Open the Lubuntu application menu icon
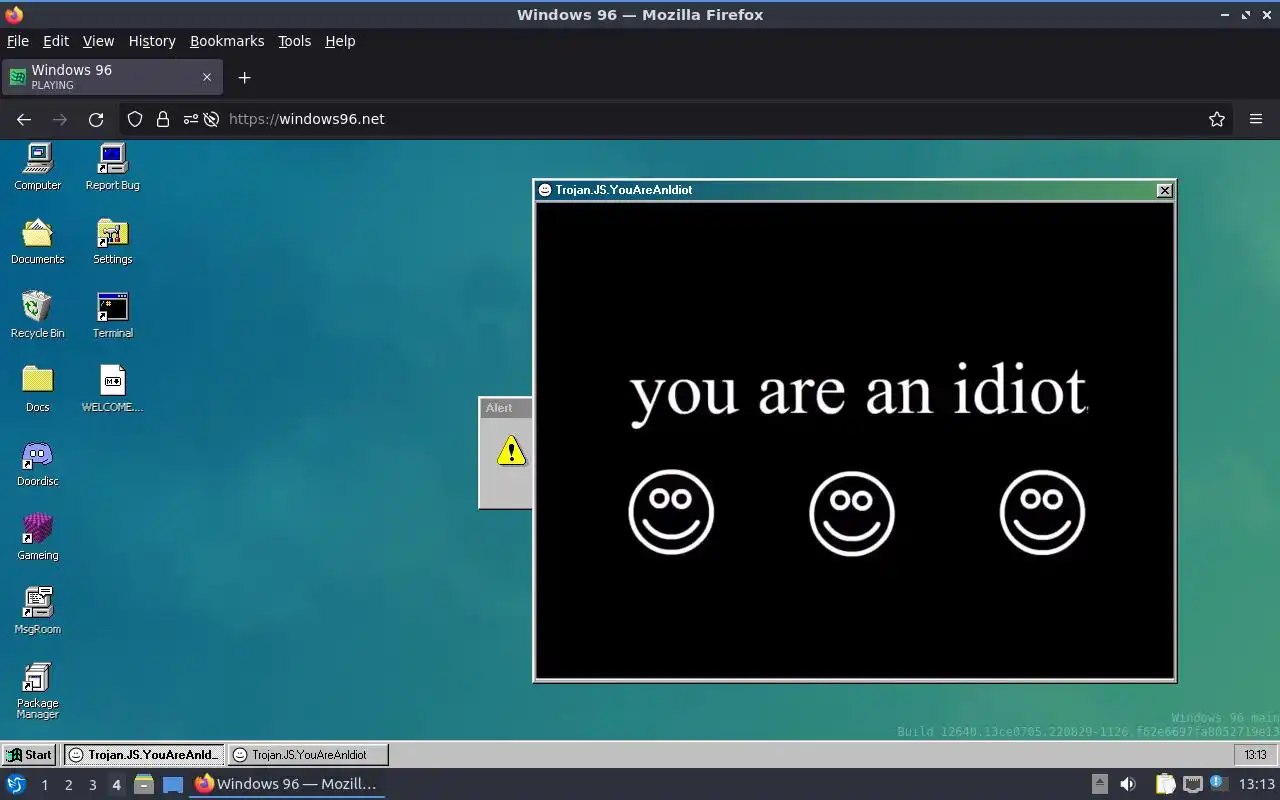This screenshot has height=800, width=1280. click(16, 784)
